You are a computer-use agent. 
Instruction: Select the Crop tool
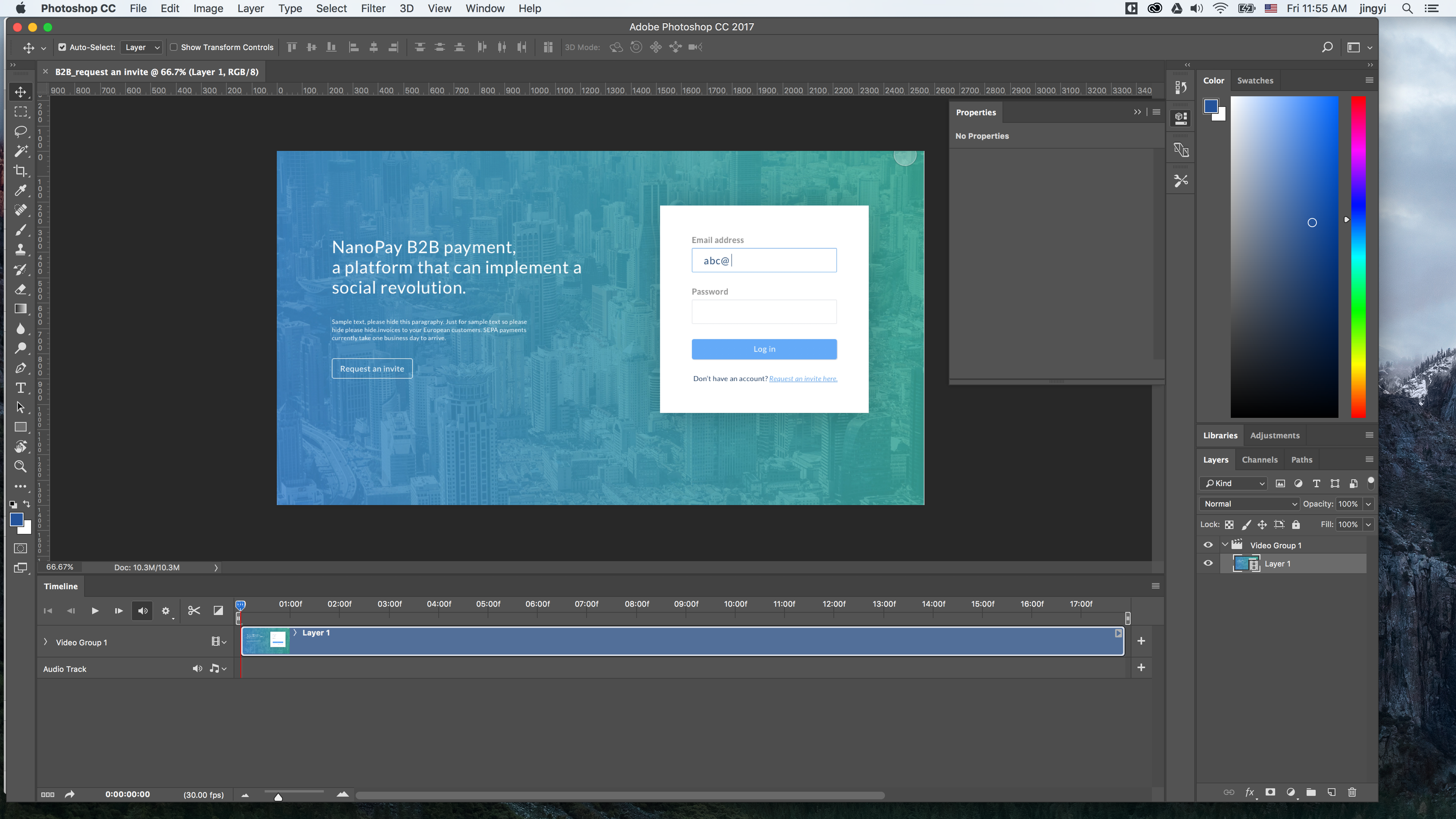point(21,171)
